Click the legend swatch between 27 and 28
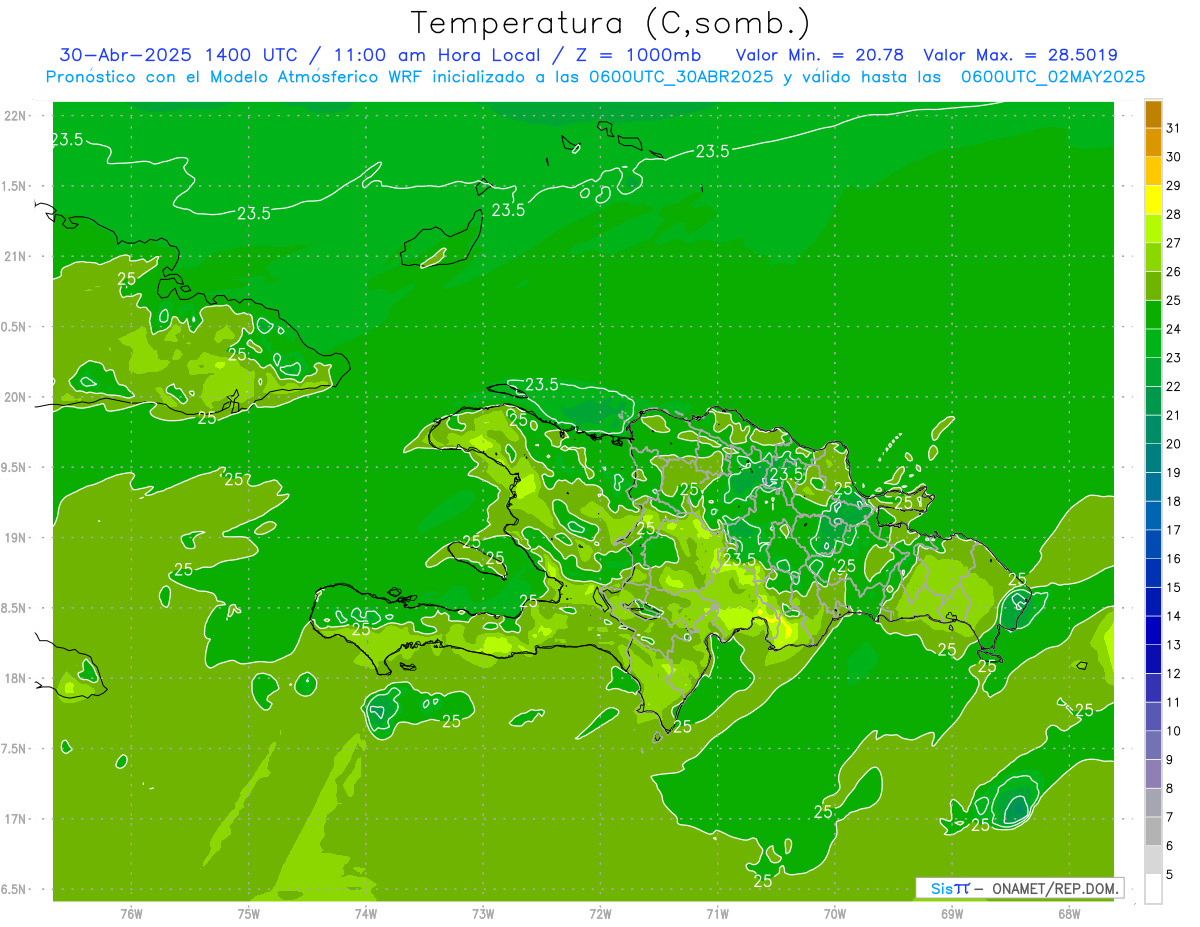 click(1153, 229)
